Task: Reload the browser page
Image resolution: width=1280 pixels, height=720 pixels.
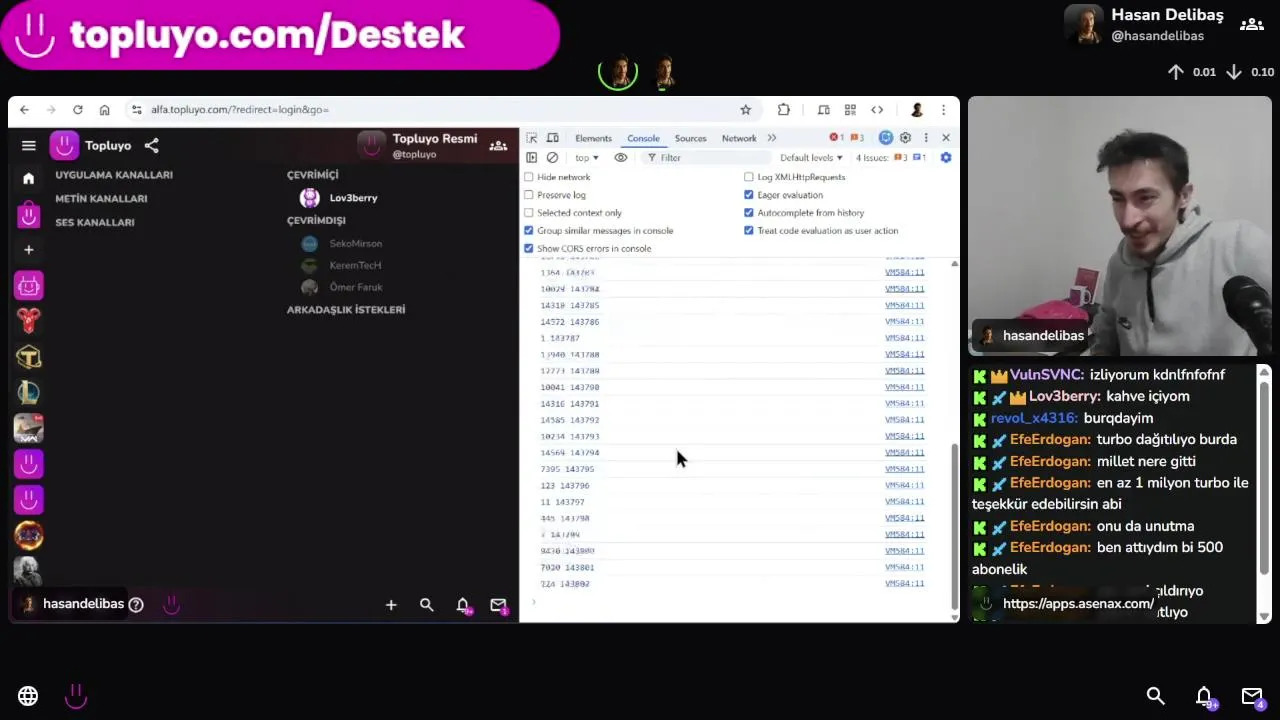Action: [x=77, y=110]
